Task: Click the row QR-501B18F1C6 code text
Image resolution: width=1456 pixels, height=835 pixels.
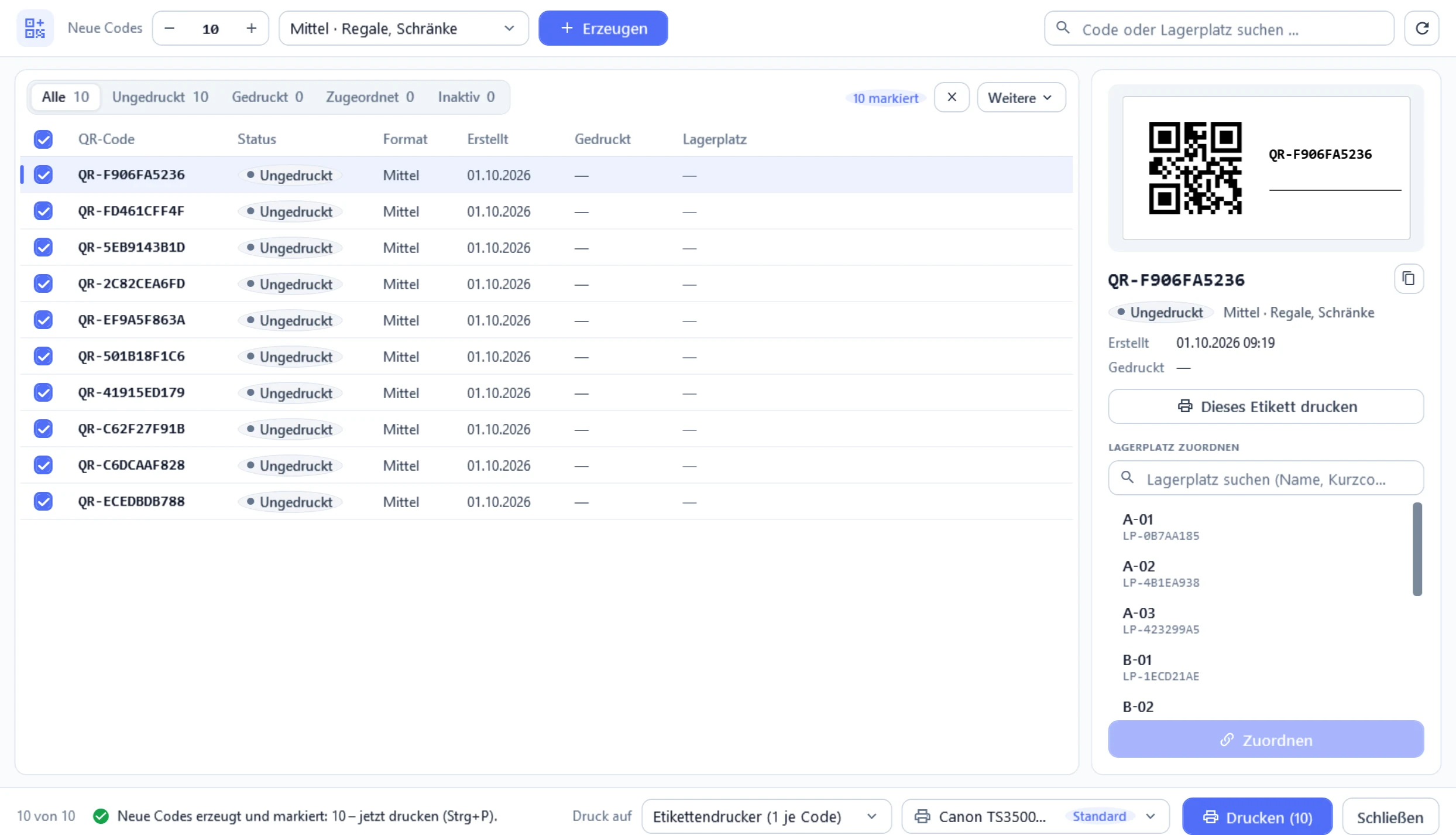Action: pyautogui.click(x=132, y=356)
